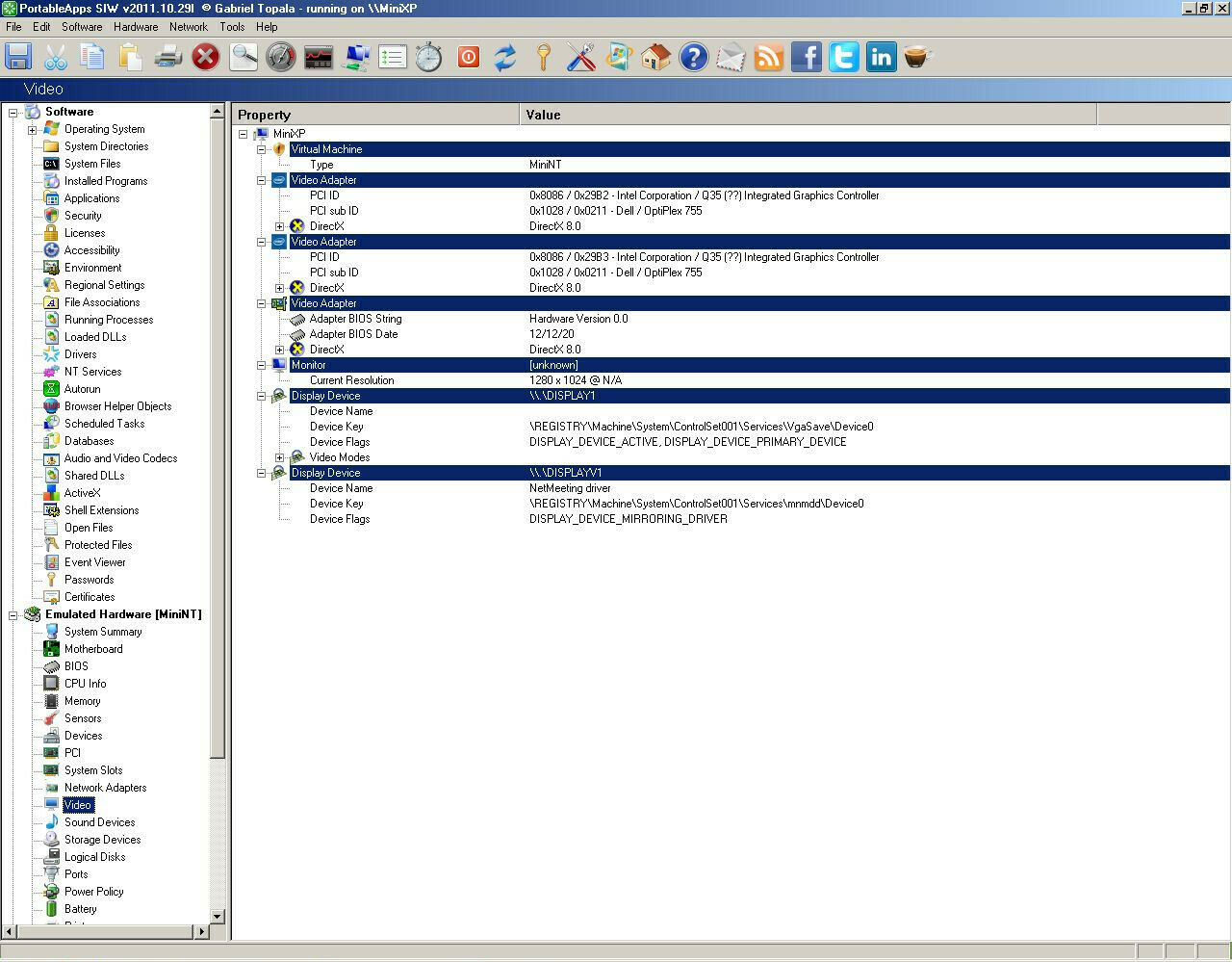Click the red power shutdown toolbar icon
The image size is (1232, 962).
click(468, 57)
